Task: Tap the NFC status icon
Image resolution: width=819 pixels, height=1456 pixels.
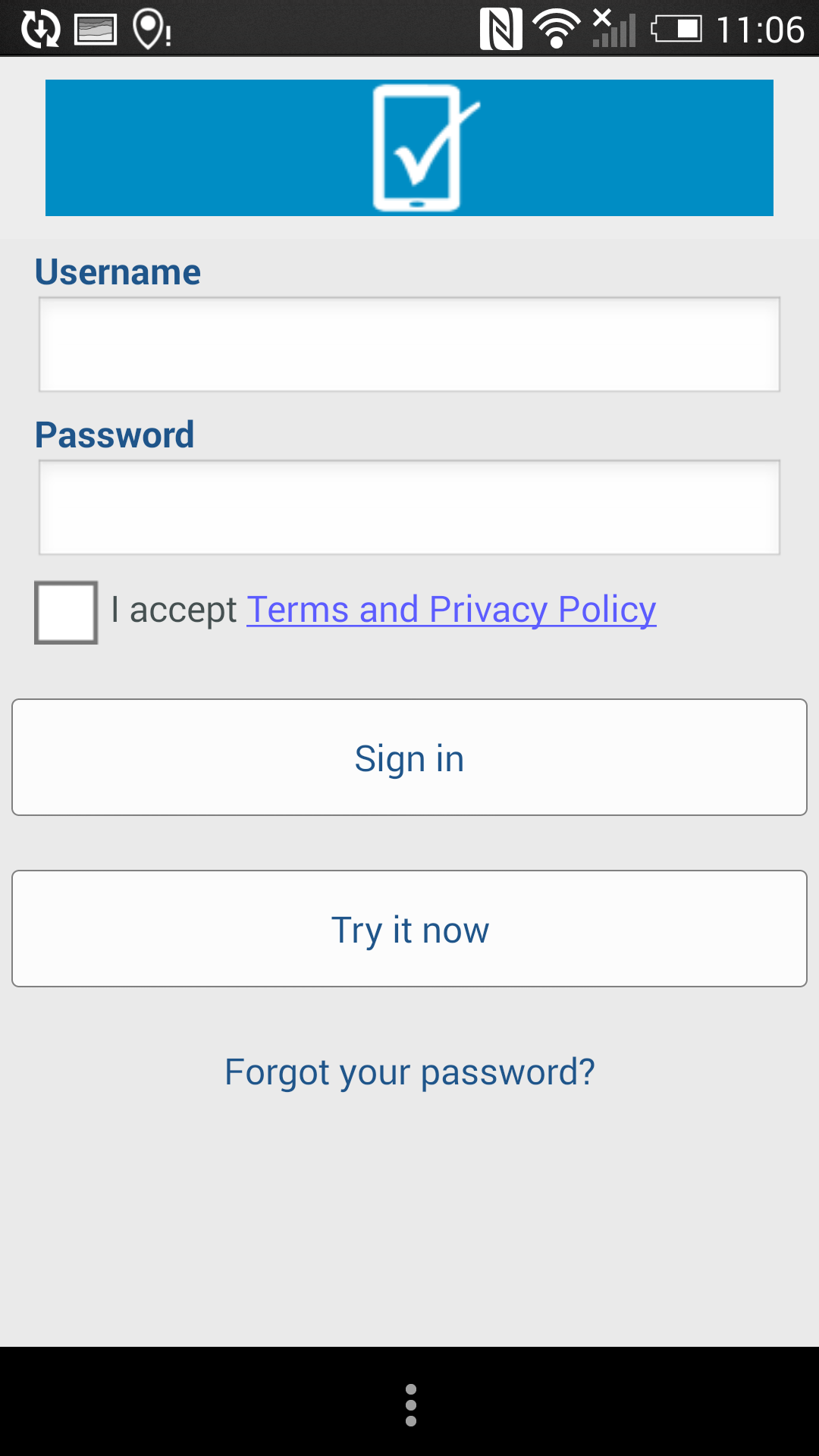Action: coord(500,30)
